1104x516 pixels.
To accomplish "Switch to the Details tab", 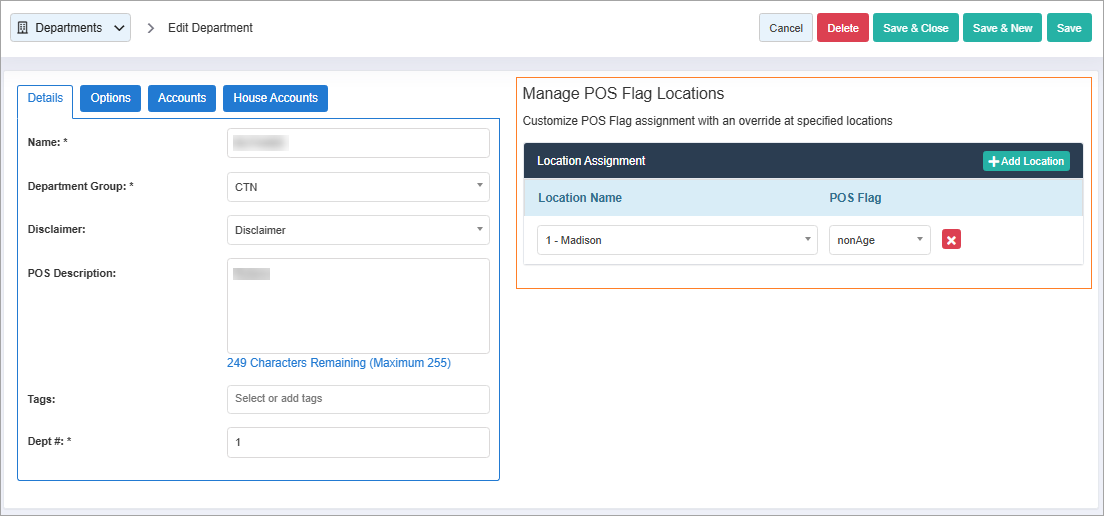I will (45, 98).
